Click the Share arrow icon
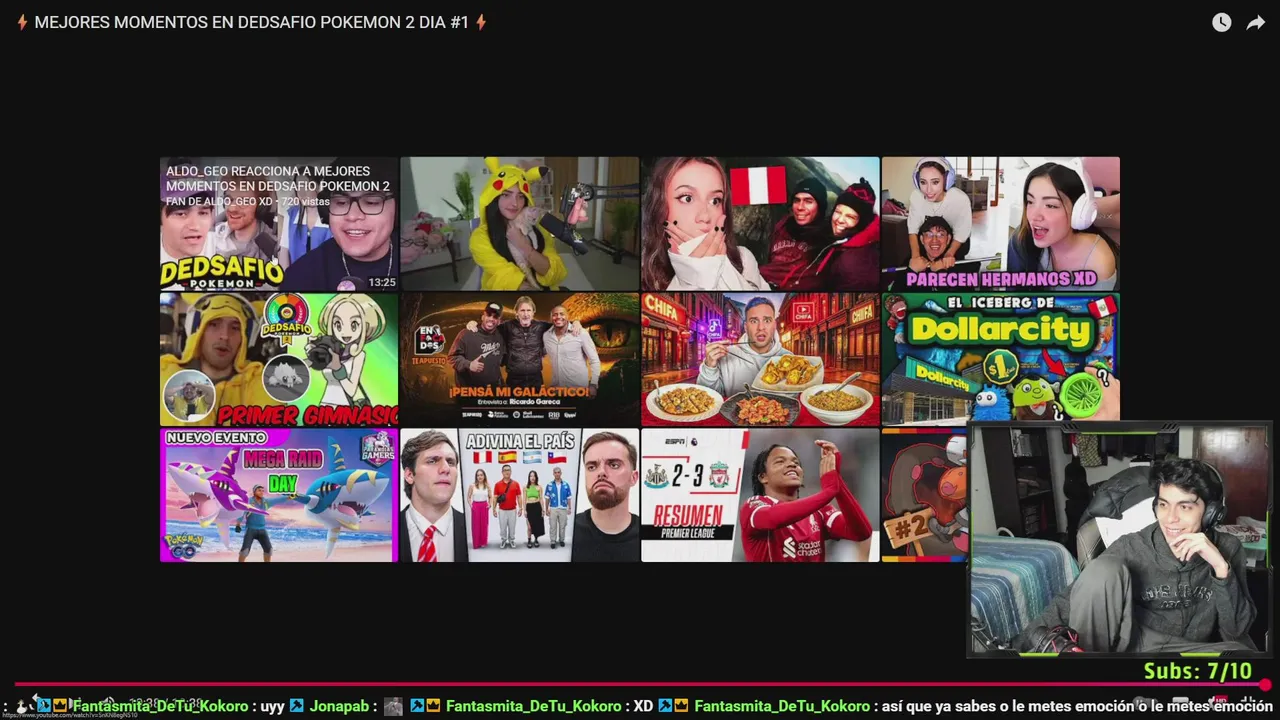 pyautogui.click(x=1255, y=22)
